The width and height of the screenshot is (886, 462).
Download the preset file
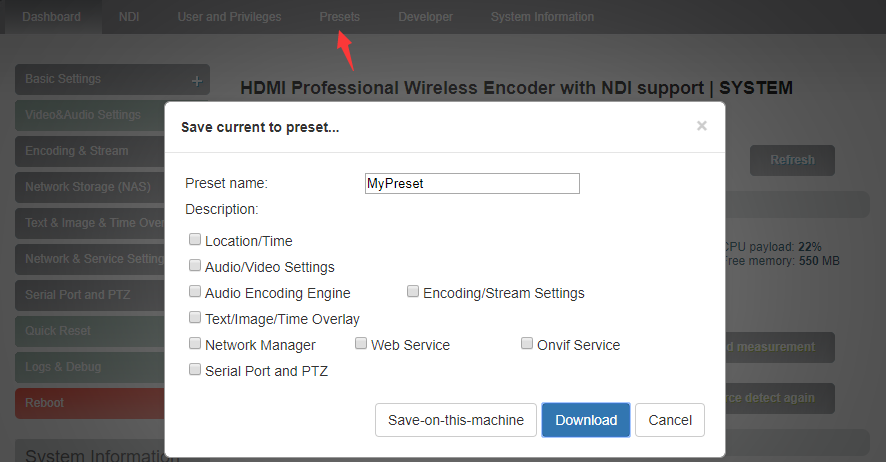pyautogui.click(x=586, y=420)
